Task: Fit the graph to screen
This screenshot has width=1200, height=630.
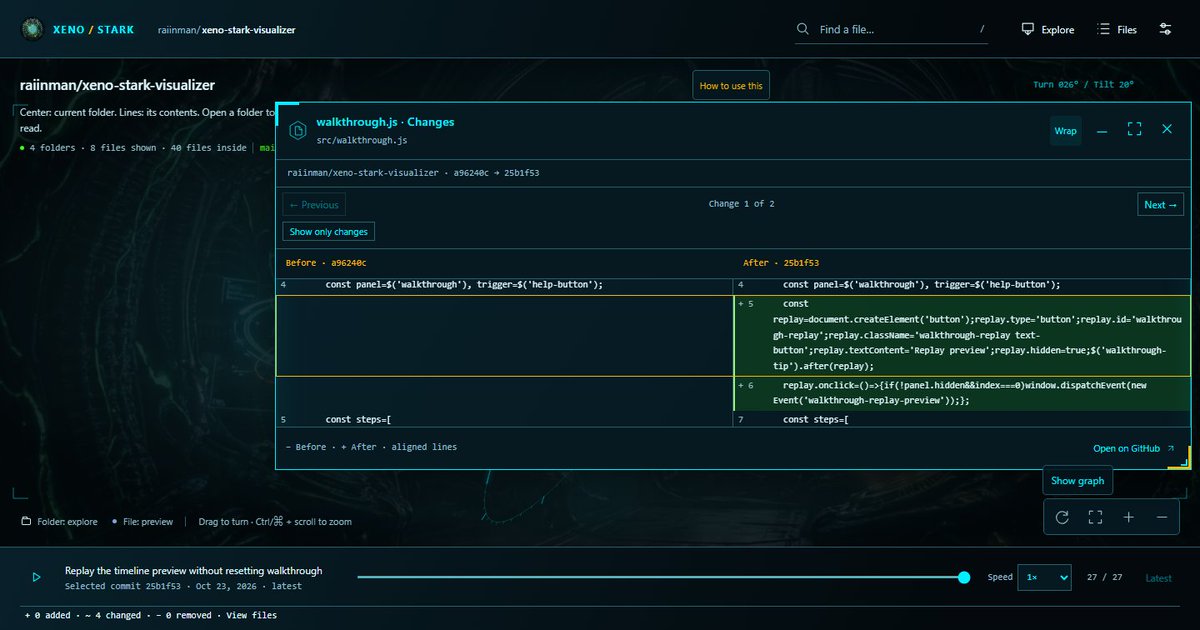Action: [x=1095, y=517]
